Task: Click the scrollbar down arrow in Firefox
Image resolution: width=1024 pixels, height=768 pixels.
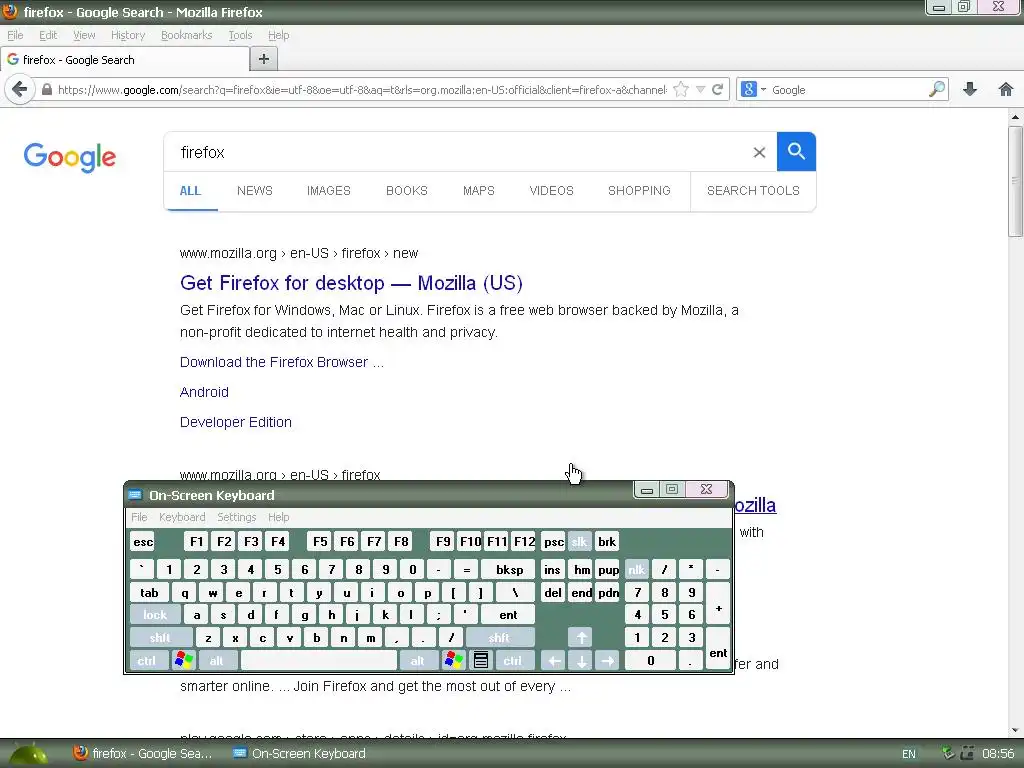Action: [1015, 730]
